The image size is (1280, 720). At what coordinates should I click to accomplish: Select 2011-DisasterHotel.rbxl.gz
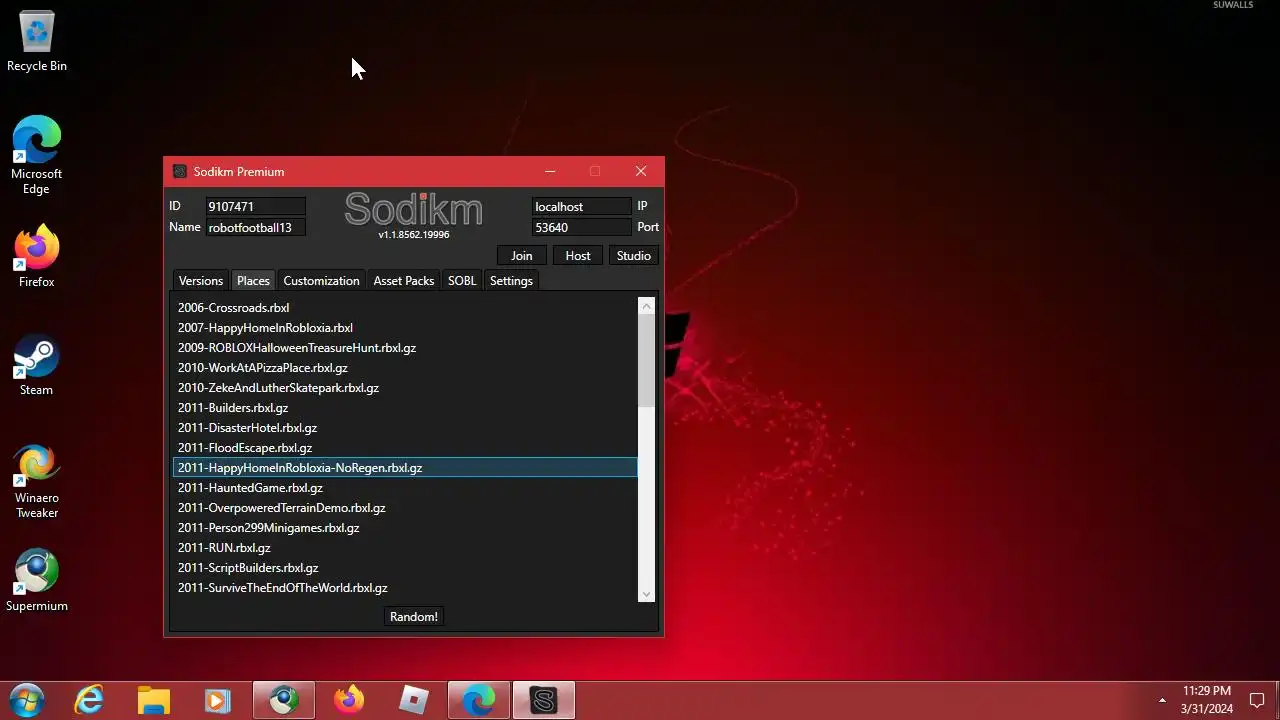[405, 428]
